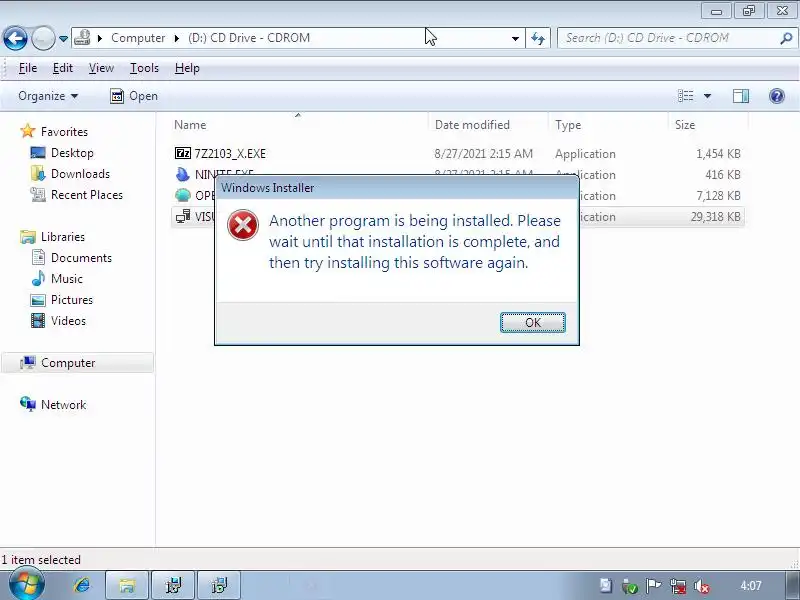Click the OPE file's teal icon

click(x=183, y=195)
